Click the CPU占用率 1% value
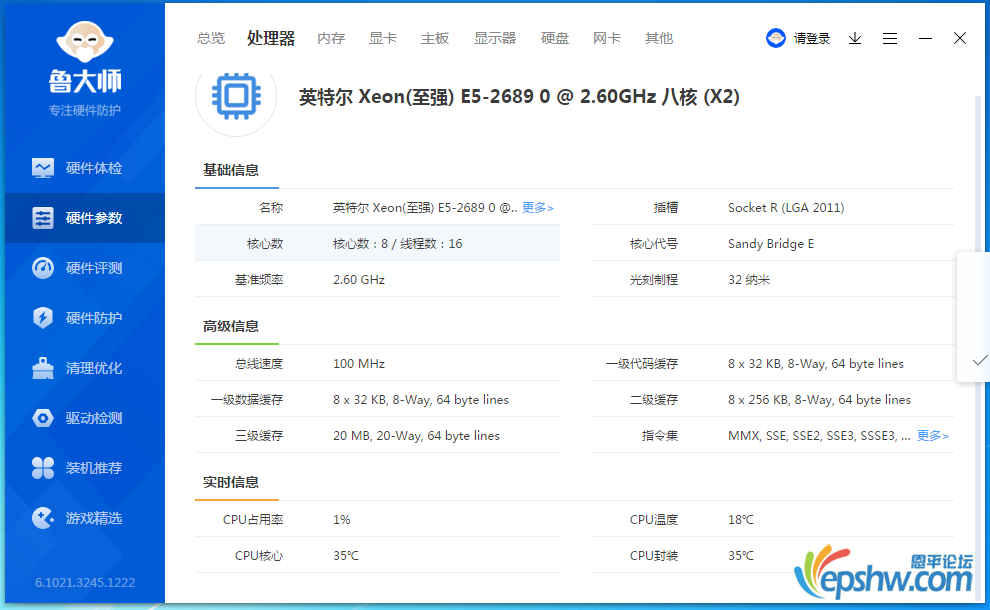The height and width of the screenshot is (610, 990). point(342,520)
